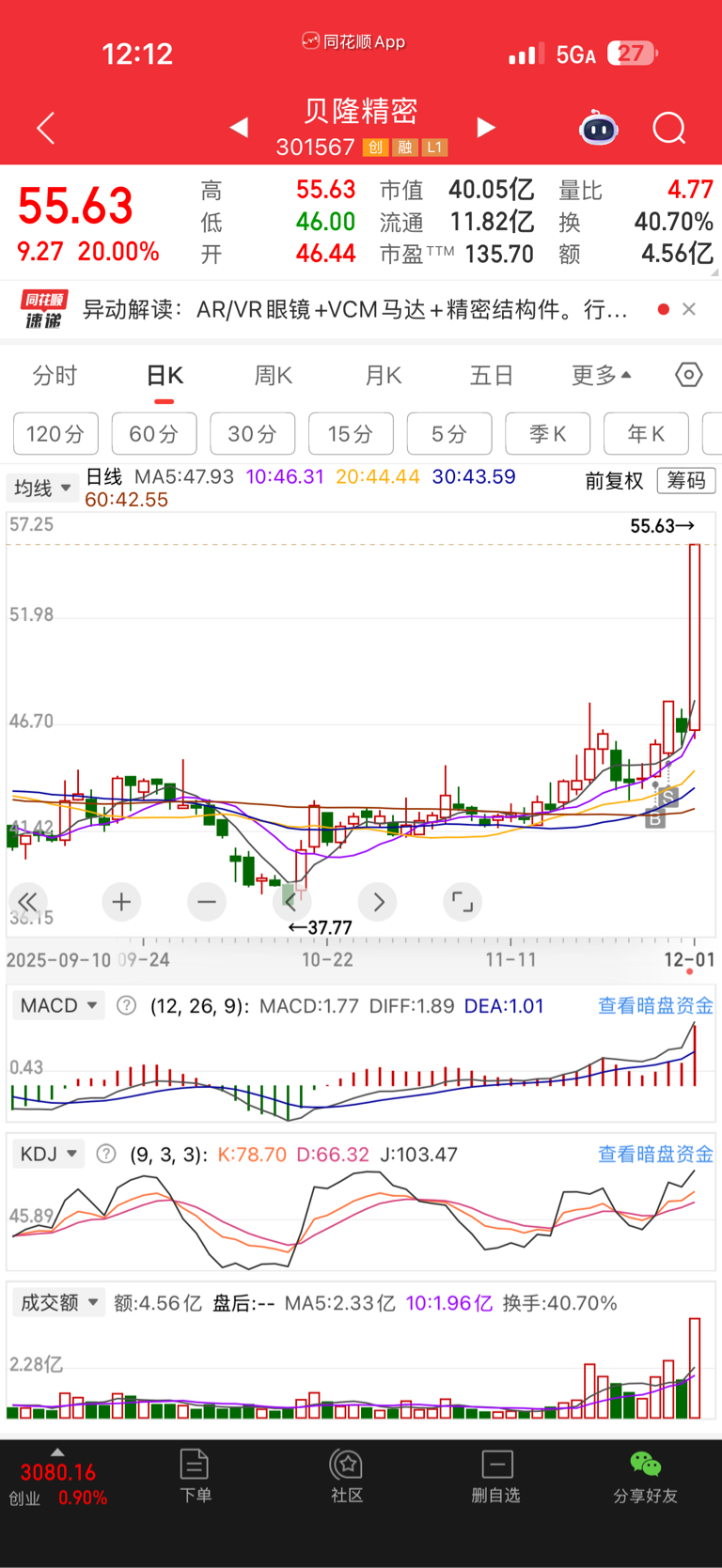Screen dimensions: 722x1568
Task: Open 查看暗盘资金 link beside MACD
Action: (656, 1006)
